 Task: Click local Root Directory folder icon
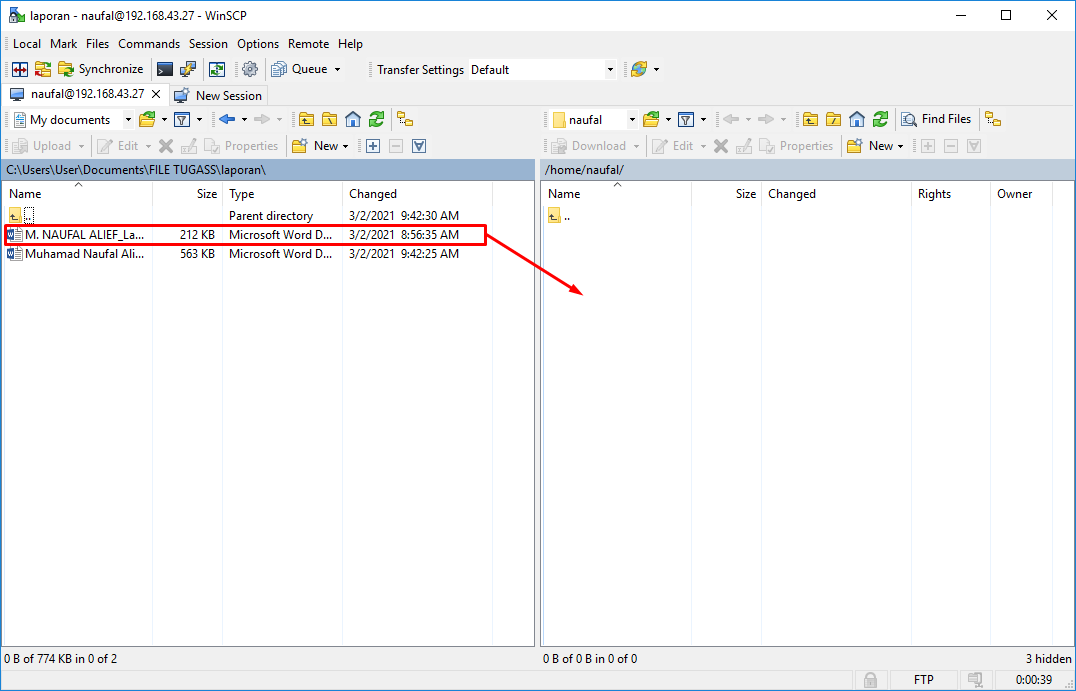(x=329, y=119)
